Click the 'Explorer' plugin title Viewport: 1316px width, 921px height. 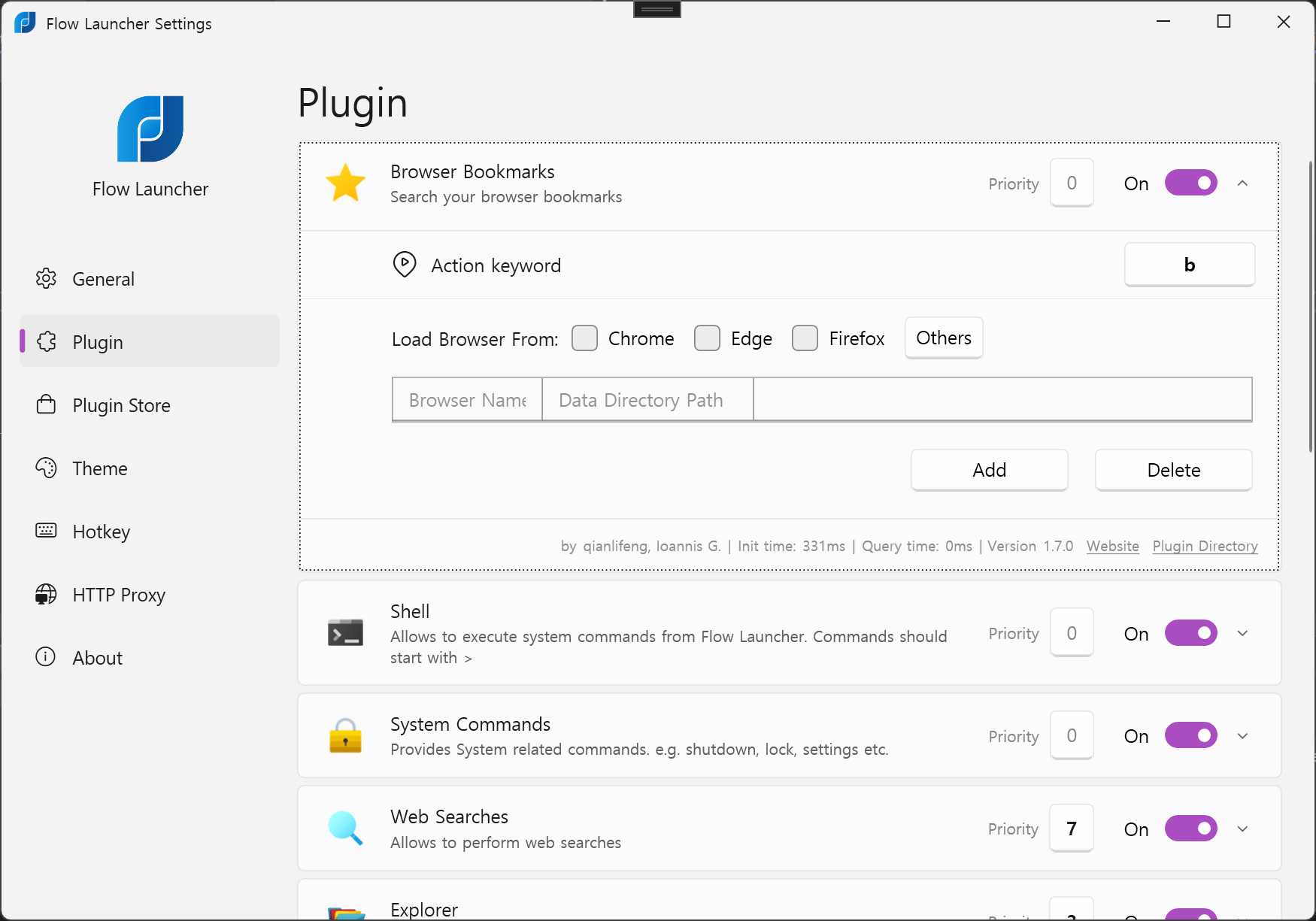[x=424, y=910]
